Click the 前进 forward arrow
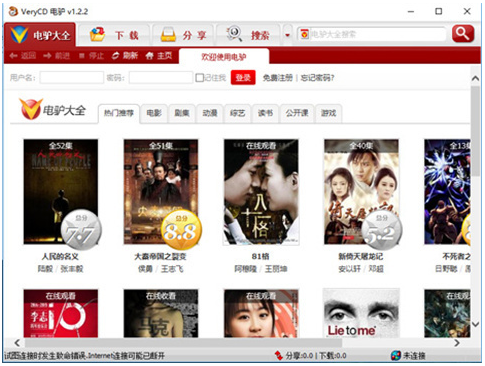 pos(47,56)
